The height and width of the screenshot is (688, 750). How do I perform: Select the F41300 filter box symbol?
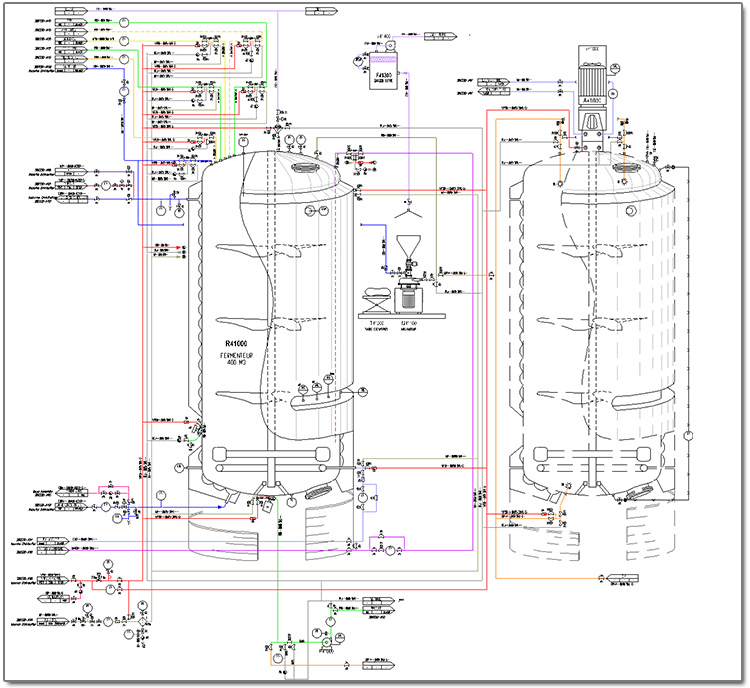click(383, 70)
